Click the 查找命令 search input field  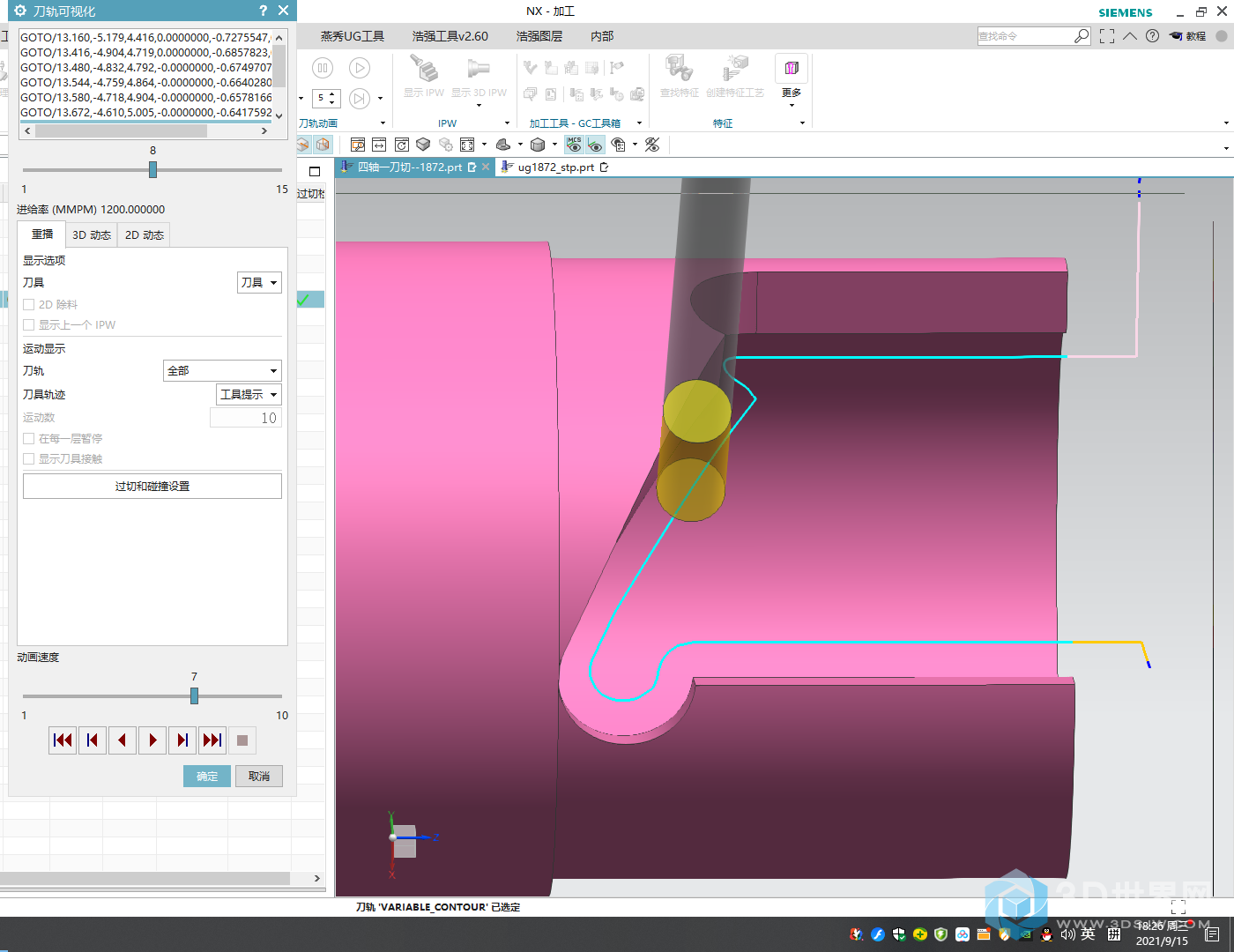(1025, 36)
